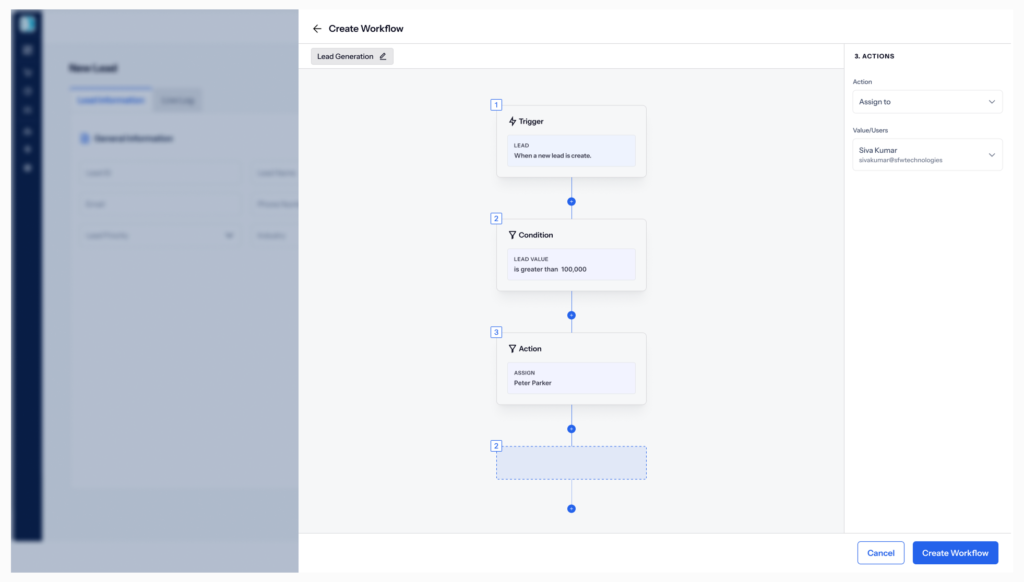Click the Cancel button

tap(880, 553)
